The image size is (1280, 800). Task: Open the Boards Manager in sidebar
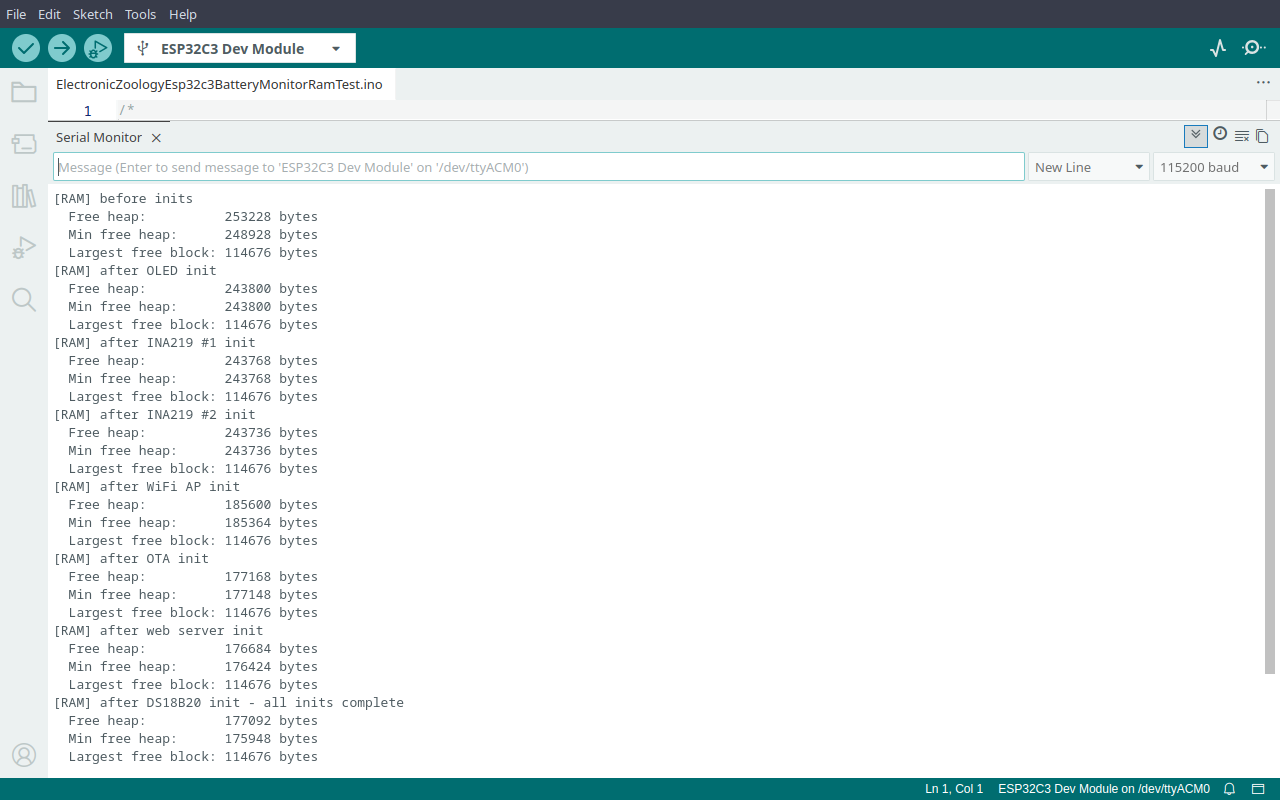[24, 144]
